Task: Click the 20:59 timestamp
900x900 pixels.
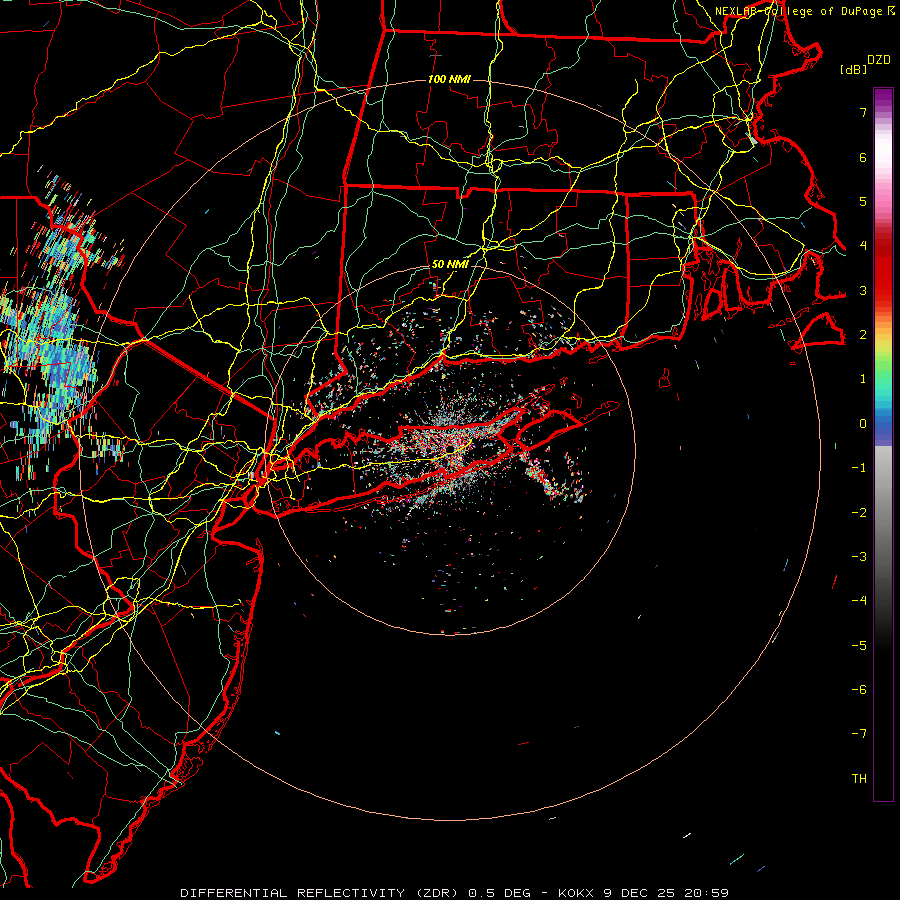Action: coord(709,893)
